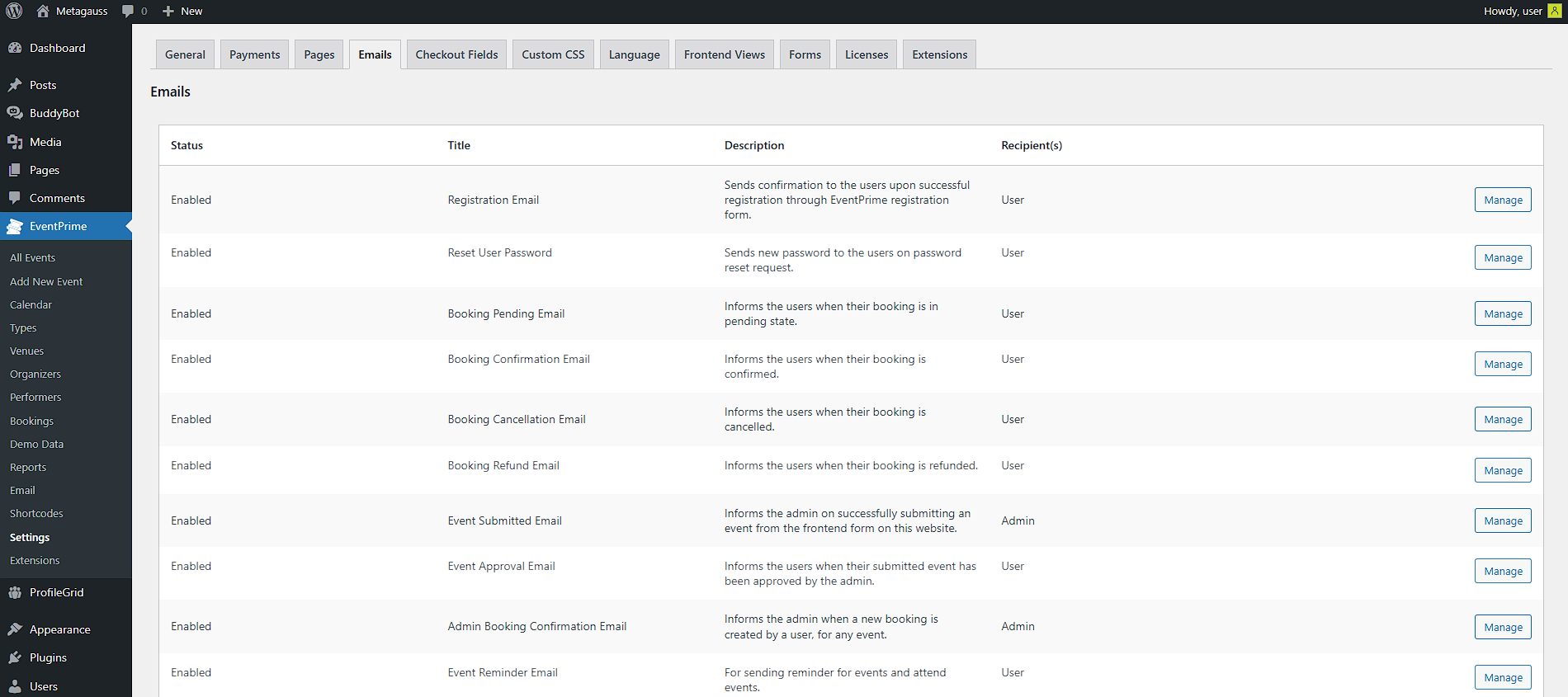Open the Types submenu link
This screenshot has height=697, width=1568.
pos(23,327)
